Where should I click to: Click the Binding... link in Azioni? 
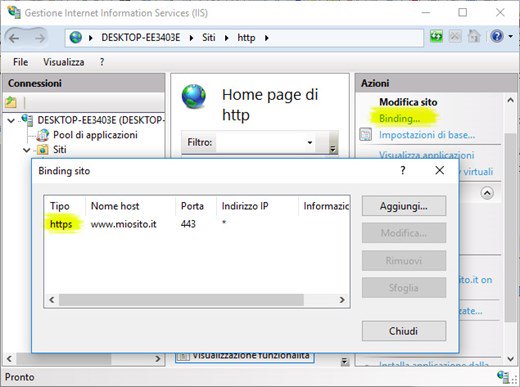(399, 118)
